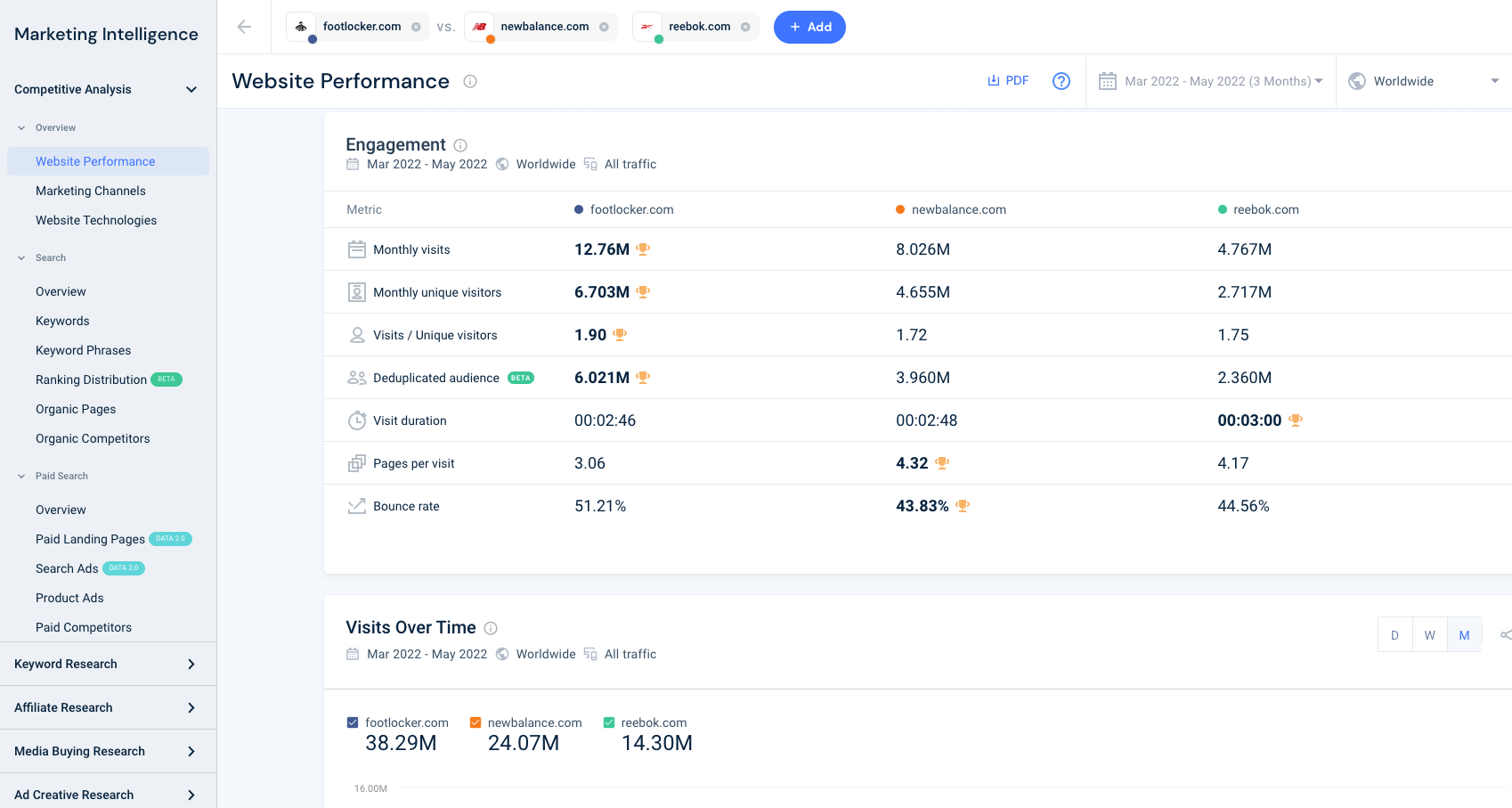Open Organic Competitors page
Viewport: 1512px width, 808px height.
[93, 438]
